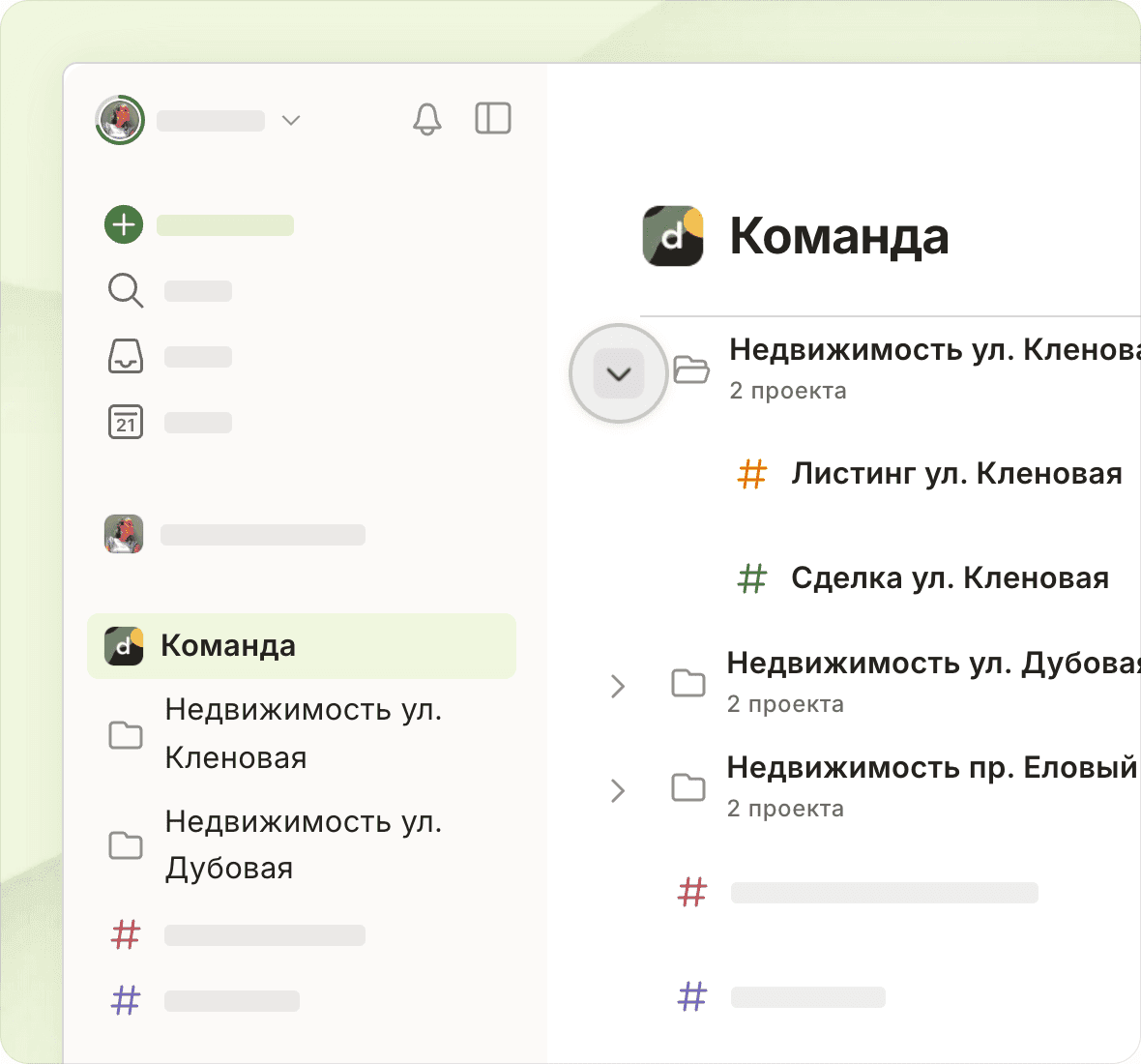Open the calendar icon showing 21
Viewport: 1141px width, 1064px height.
(x=125, y=422)
